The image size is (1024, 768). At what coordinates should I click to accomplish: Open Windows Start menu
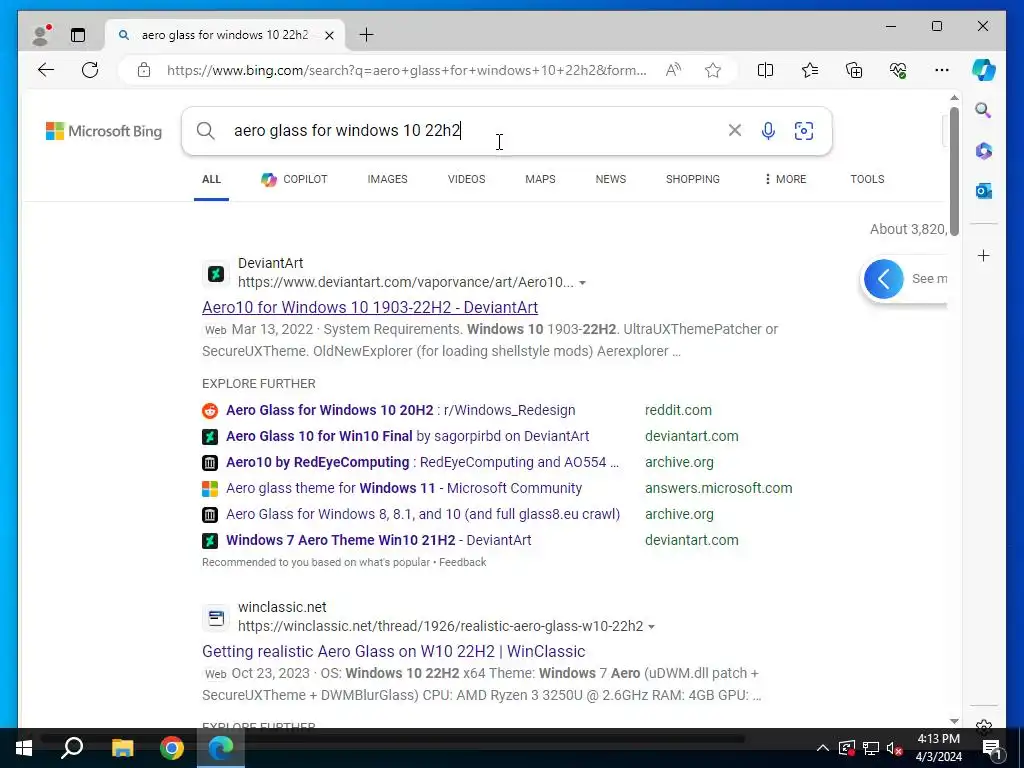coord(24,748)
